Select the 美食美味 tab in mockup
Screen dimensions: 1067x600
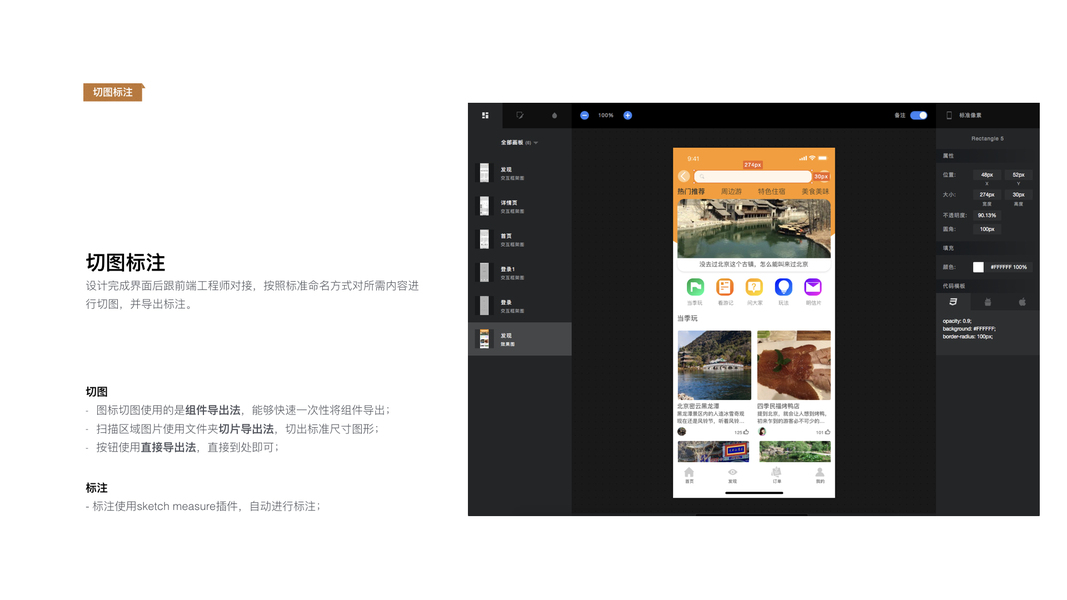(x=815, y=192)
